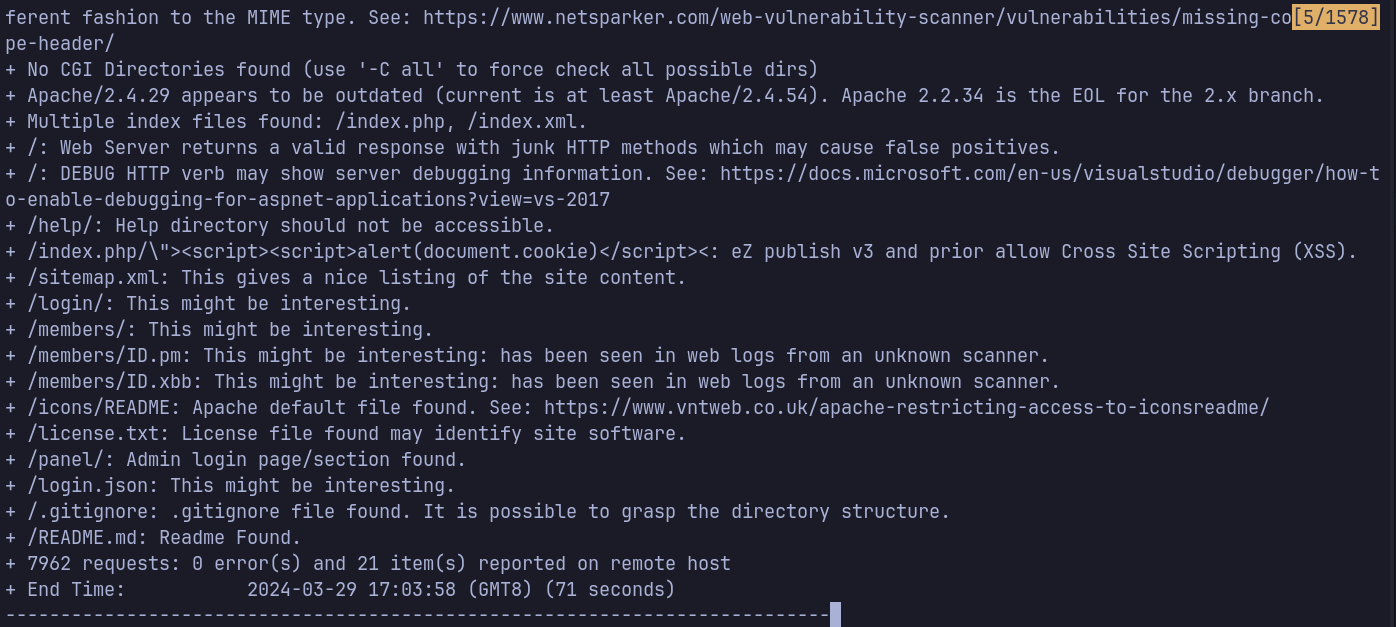Click the /icons/README path text
The image size is (1396, 627).
[104, 408]
